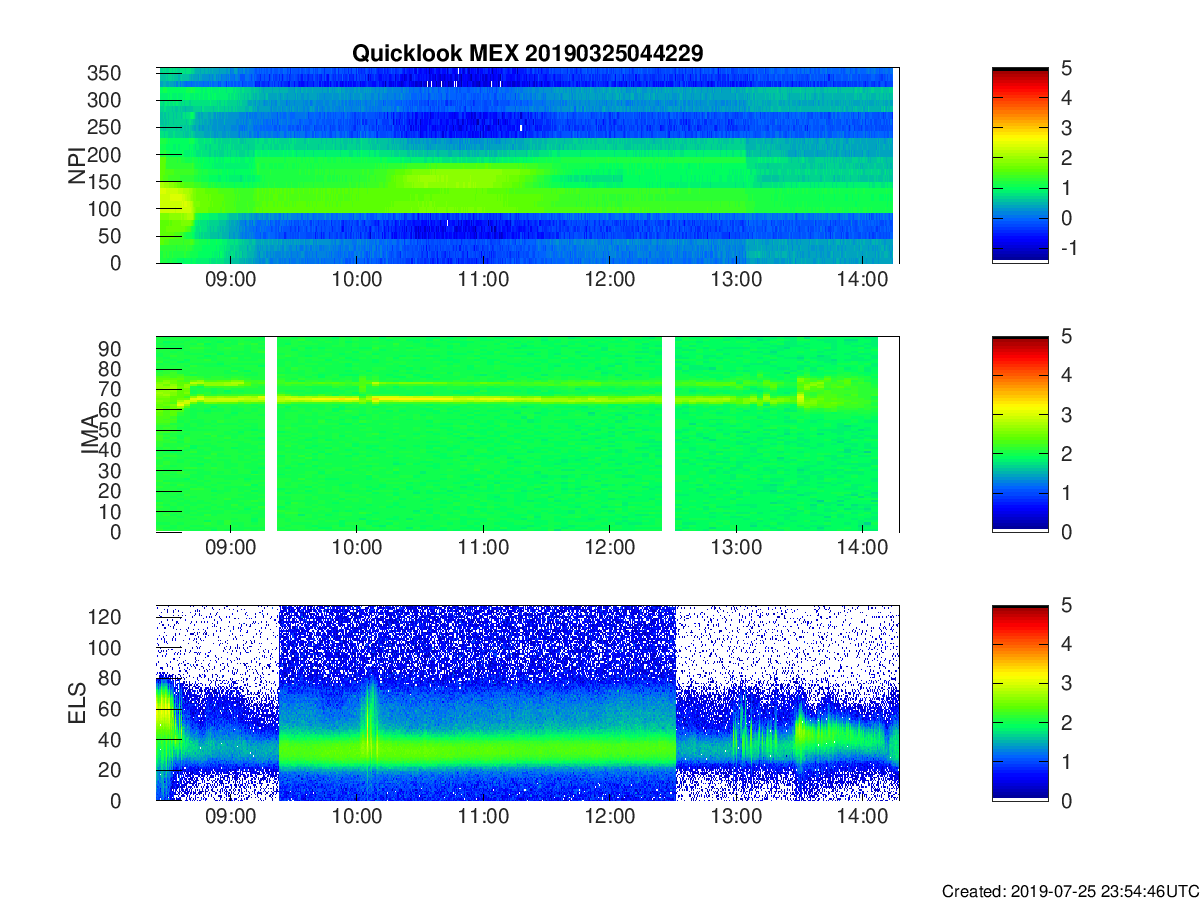Click the 13:00 label under the IMA plot
This screenshot has height=900, width=1200.
tap(736, 549)
